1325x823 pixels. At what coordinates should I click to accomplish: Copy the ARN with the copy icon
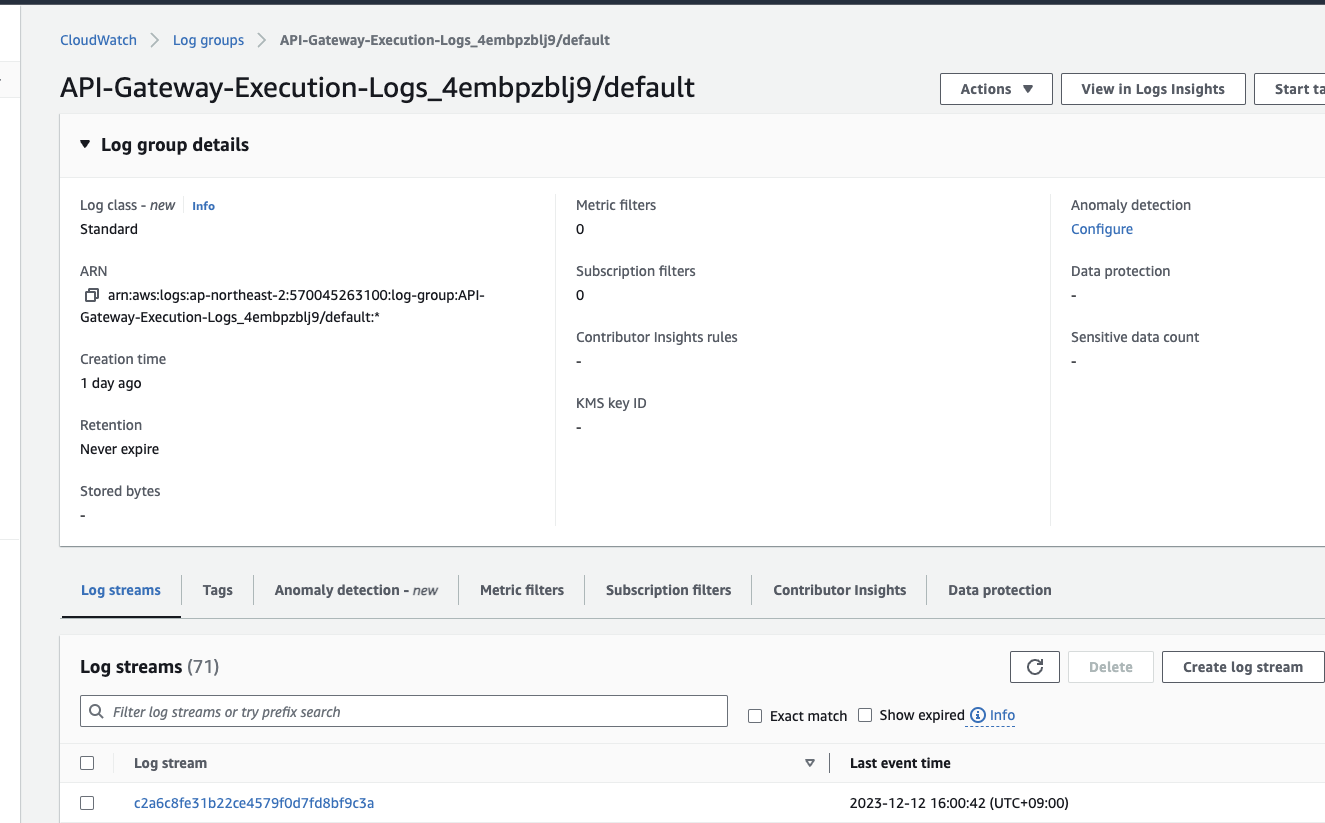click(x=92, y=295)
